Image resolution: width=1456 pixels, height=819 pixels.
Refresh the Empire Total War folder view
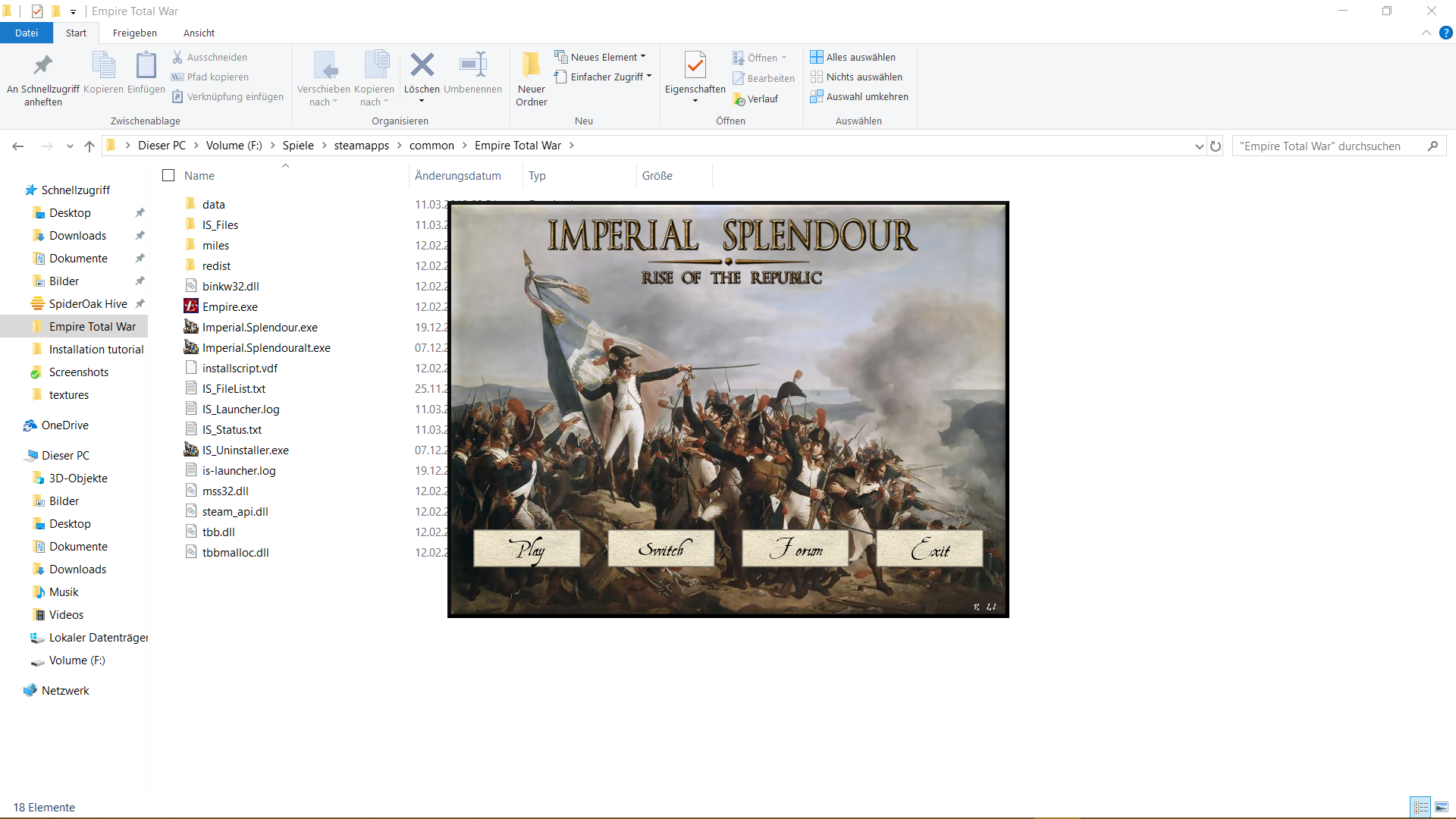pyautogui.click(x=1216, y=146)
